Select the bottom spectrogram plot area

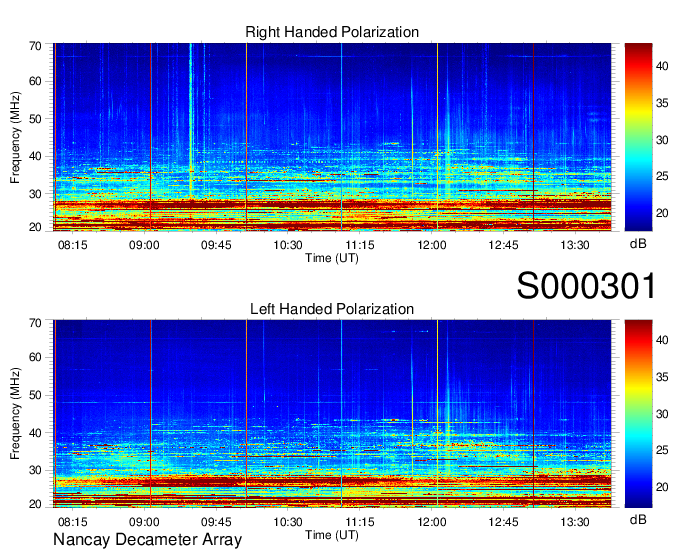pyautogui.click(x=332, y=414)
